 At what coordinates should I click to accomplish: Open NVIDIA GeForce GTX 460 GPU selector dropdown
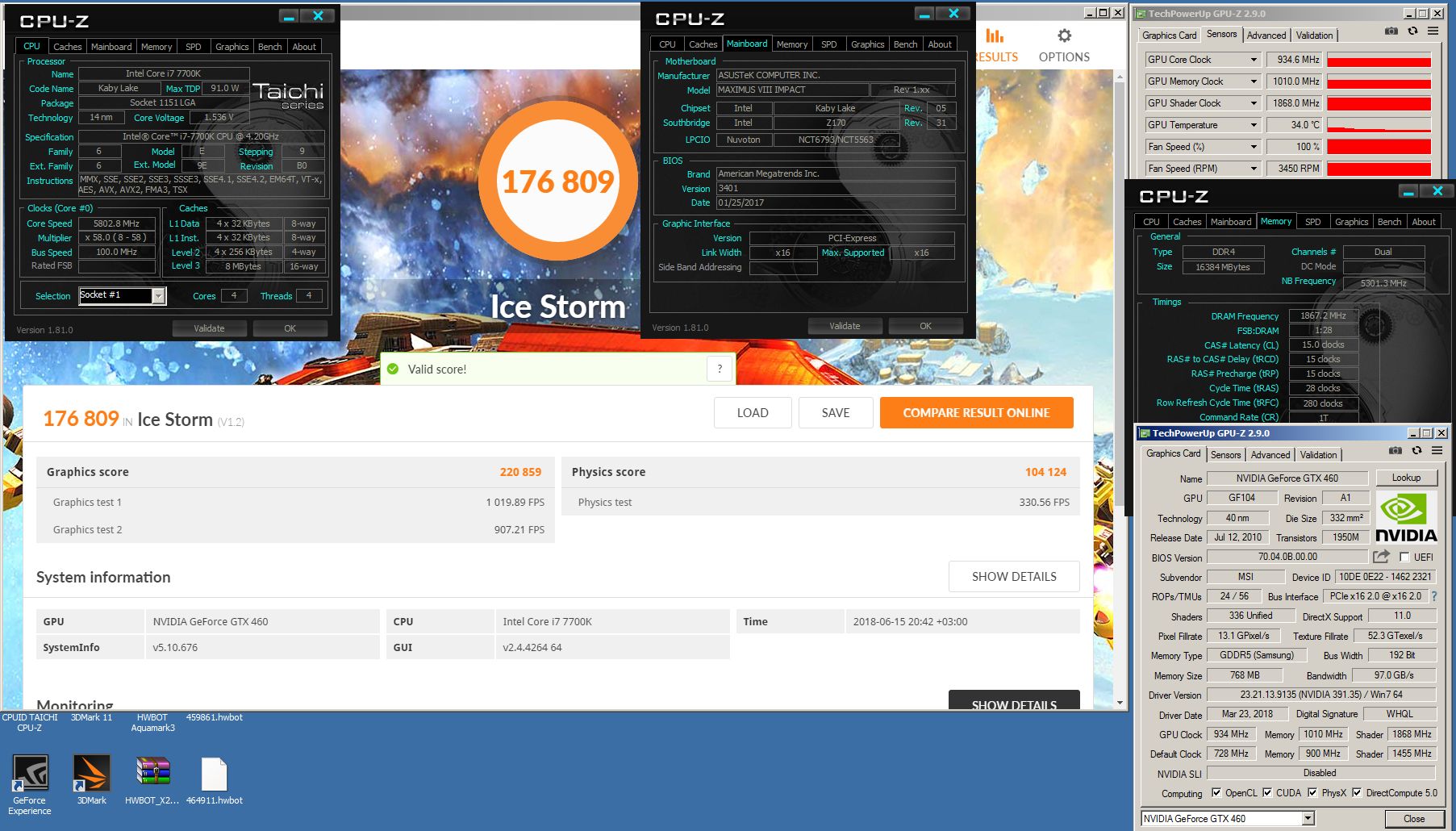click(x=1308, y=818)
